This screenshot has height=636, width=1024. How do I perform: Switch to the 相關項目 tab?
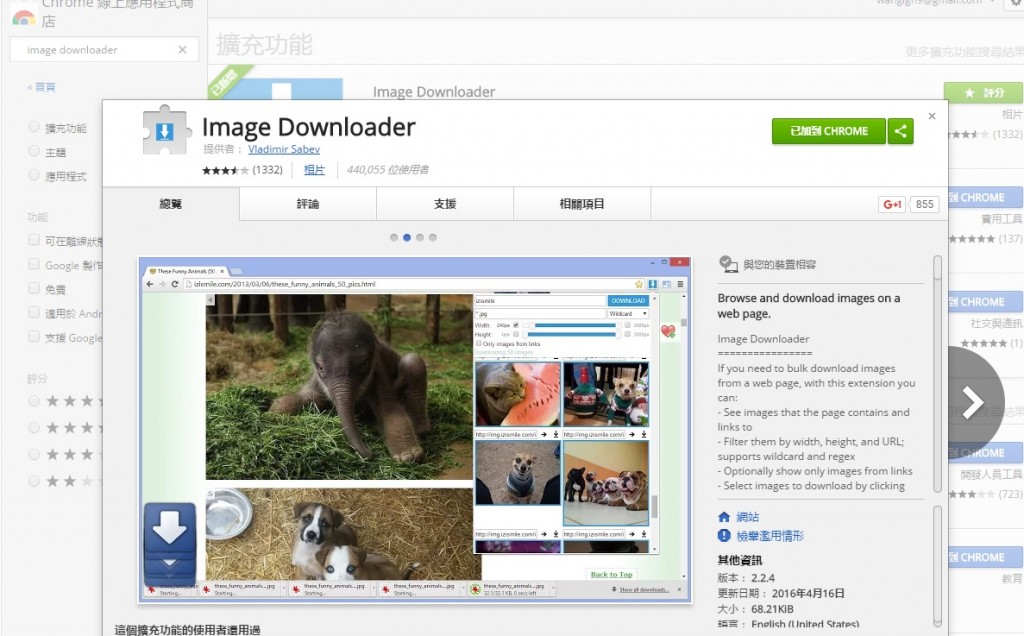[582, 204]
